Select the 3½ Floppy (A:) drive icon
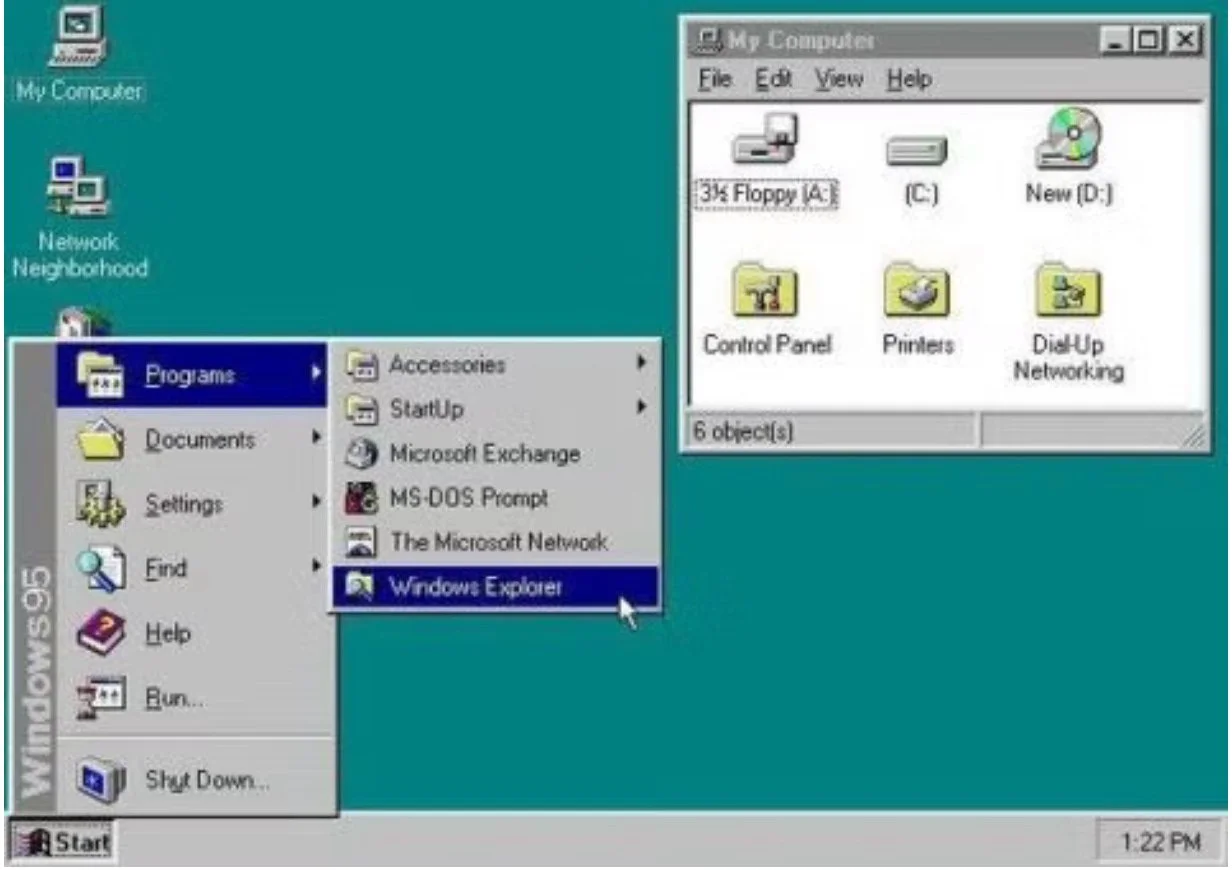This screenshot has height=870, width=1232. click(x=766, y=139)
